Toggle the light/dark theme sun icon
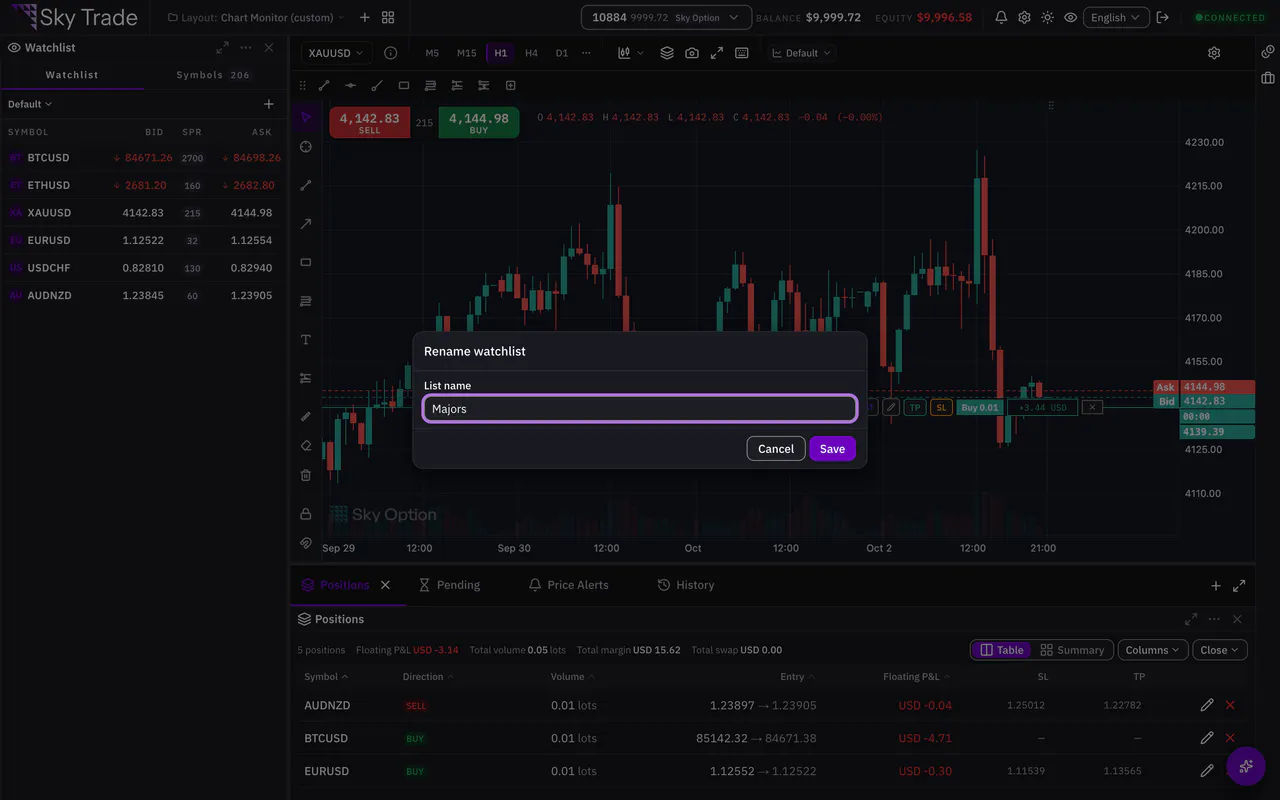 pyautogui.click(x=1047, y=18)
